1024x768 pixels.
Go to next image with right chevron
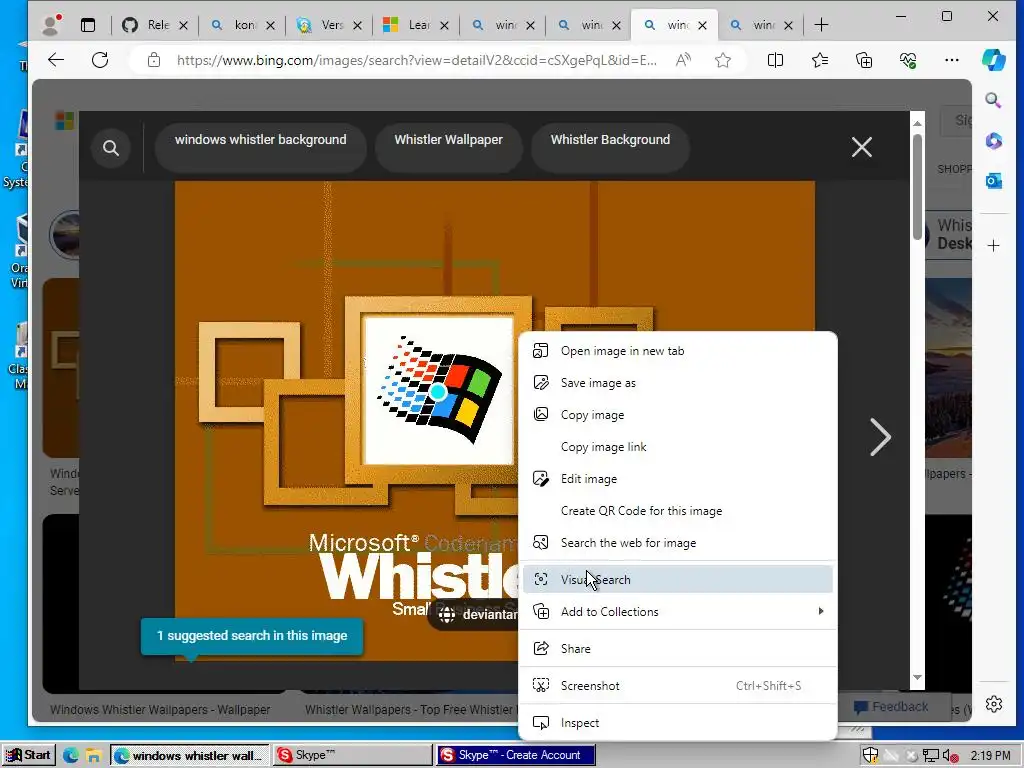[880, 437]
